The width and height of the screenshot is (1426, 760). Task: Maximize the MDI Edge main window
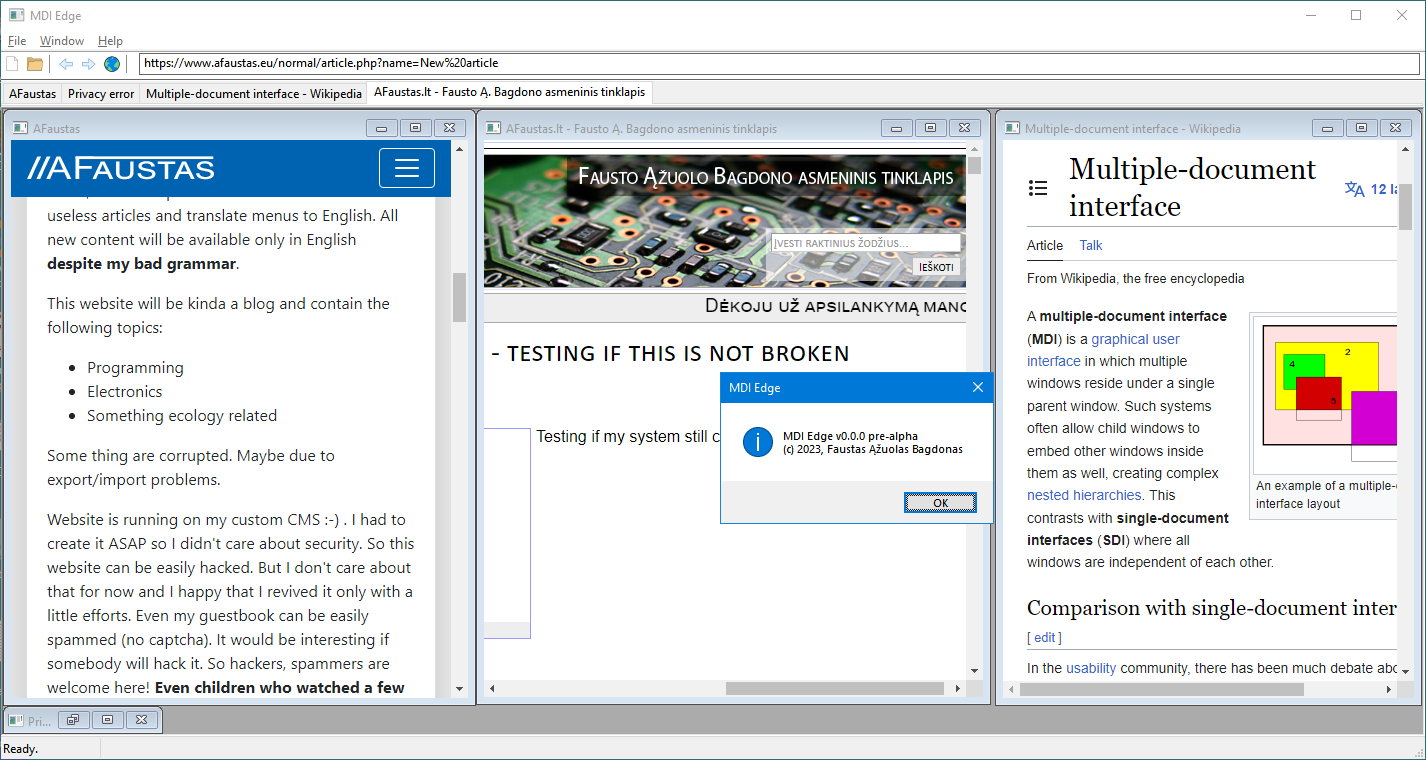tap(1356, 15)
